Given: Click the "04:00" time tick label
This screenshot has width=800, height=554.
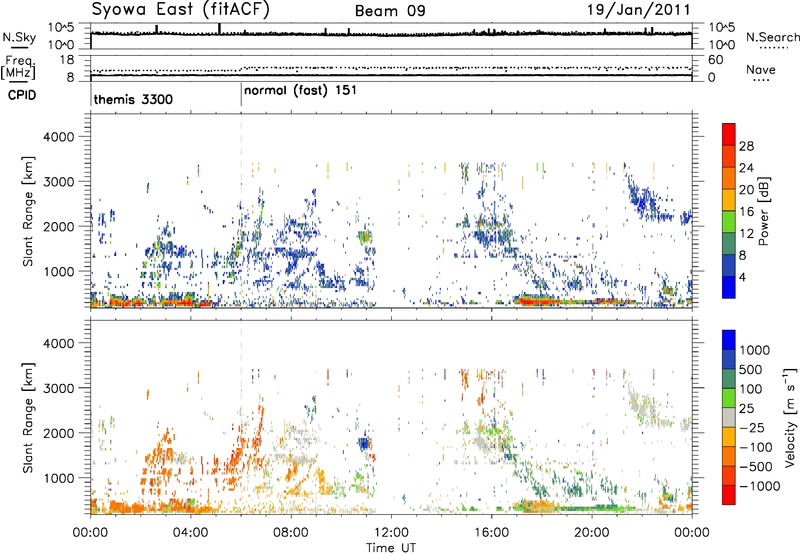Looking at the screenshot, I should tap(190, 533).
